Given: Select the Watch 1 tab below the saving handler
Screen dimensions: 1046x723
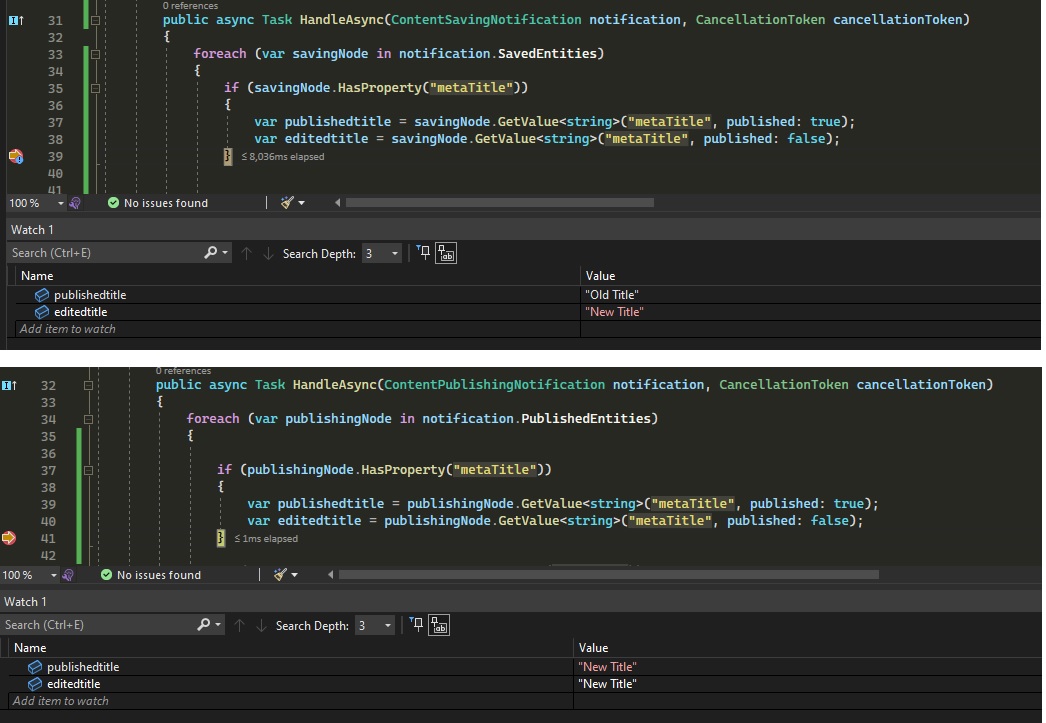Looking at the screenshot, I should pos(32,230).
